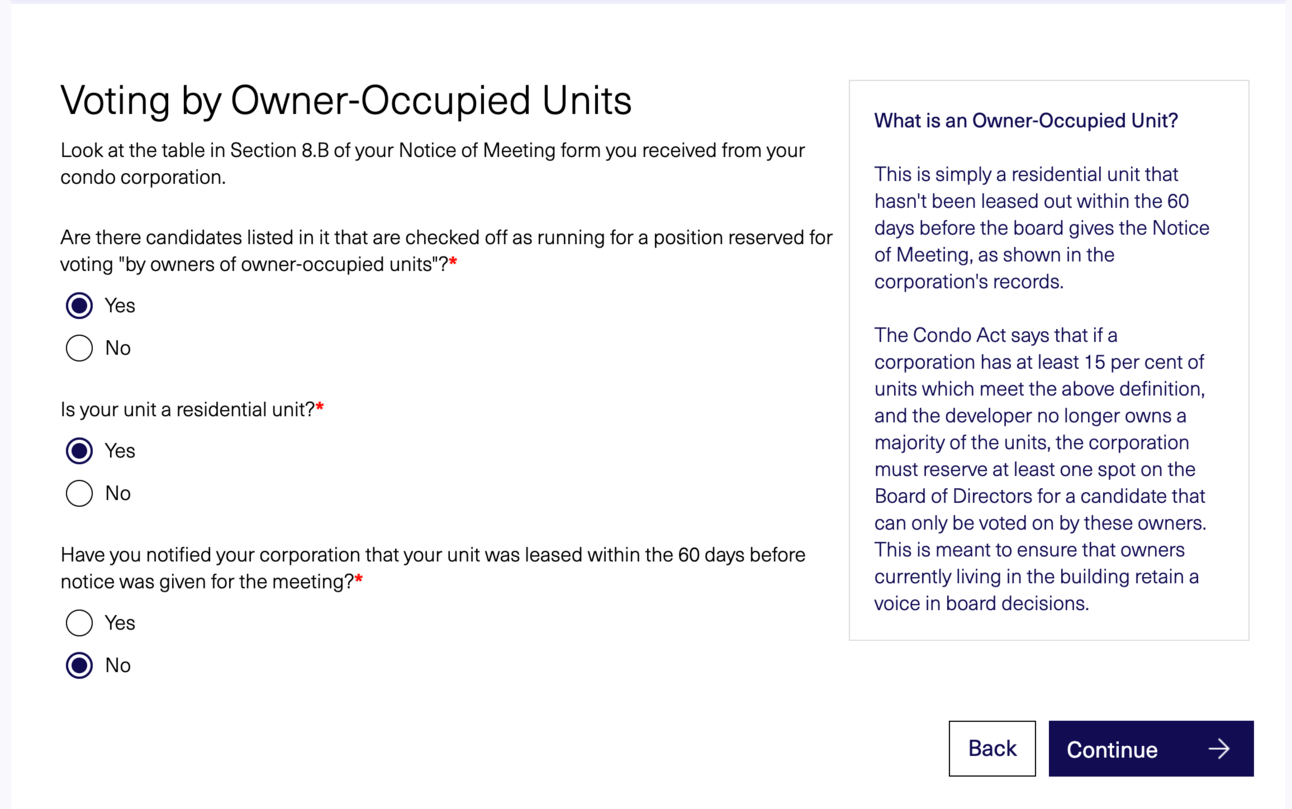Click the Section 8.B intro paragraph
The image size is (1292, 809).
(x=433, y=164)
